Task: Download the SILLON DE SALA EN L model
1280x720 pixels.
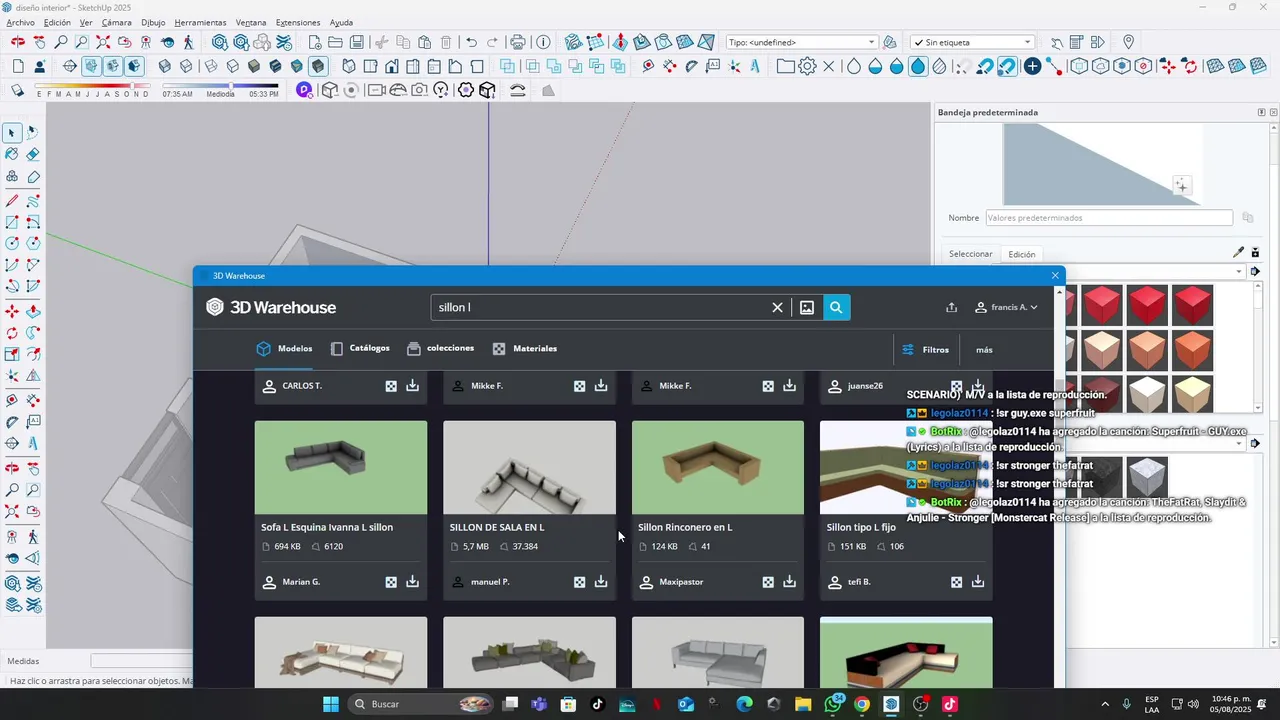Action: coord(601,581)
